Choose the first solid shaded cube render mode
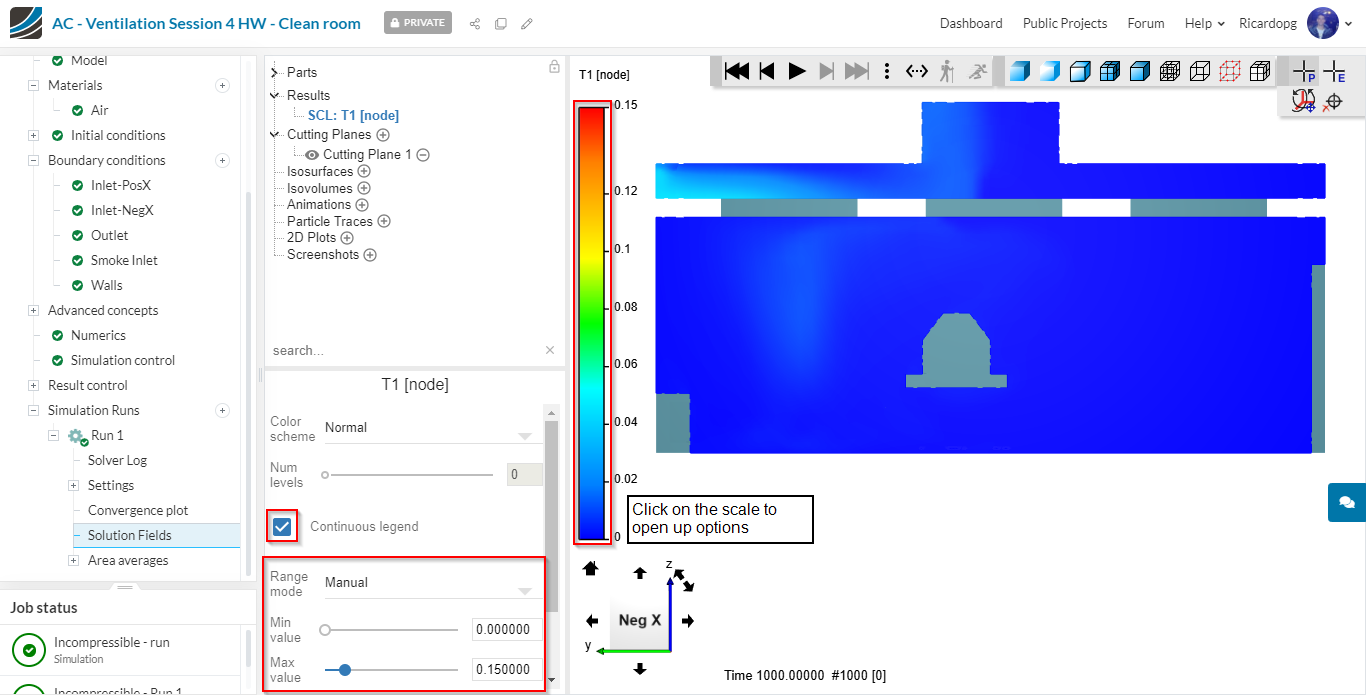Image resolution: width=1366 pixels, height=695 pixels. click(x=1019, y=71)
